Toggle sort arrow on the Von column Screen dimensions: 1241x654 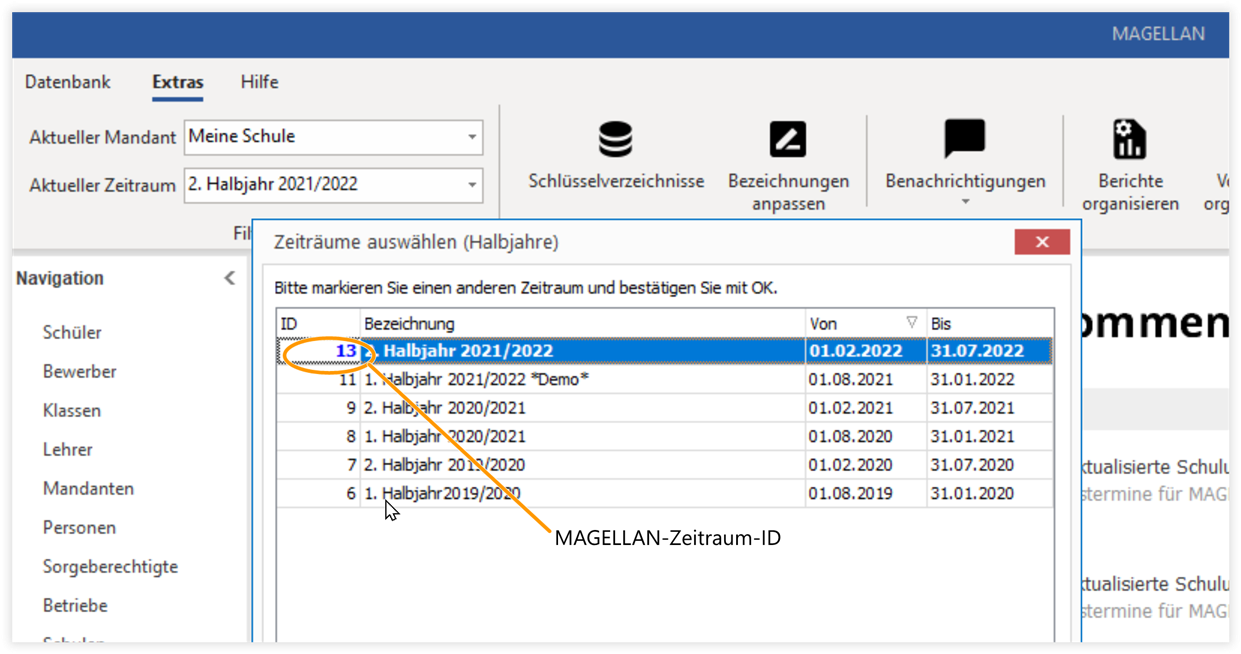[x=911, y=323]
